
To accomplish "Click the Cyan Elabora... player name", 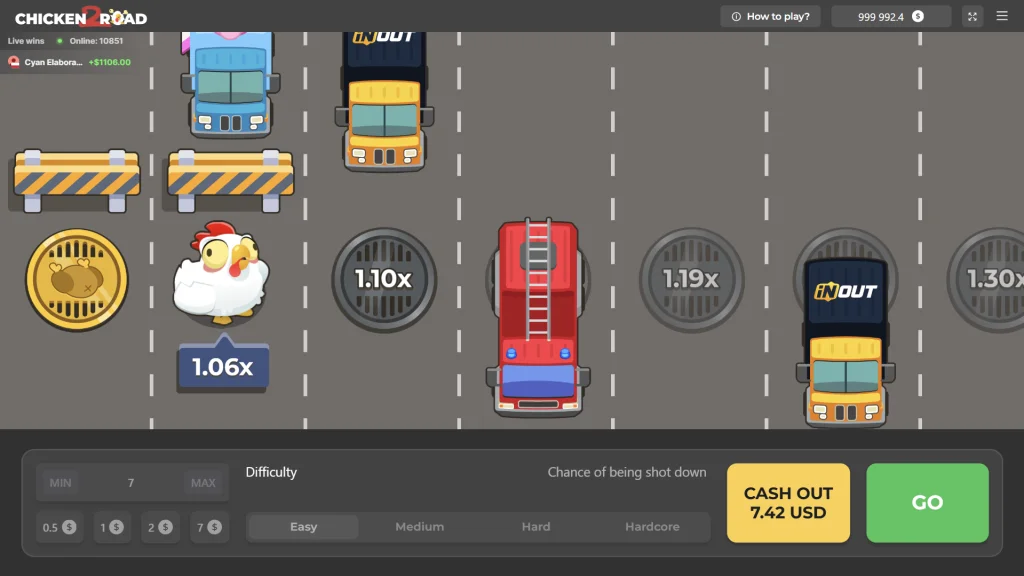I will pyautogui.click(x=54, y=62).
